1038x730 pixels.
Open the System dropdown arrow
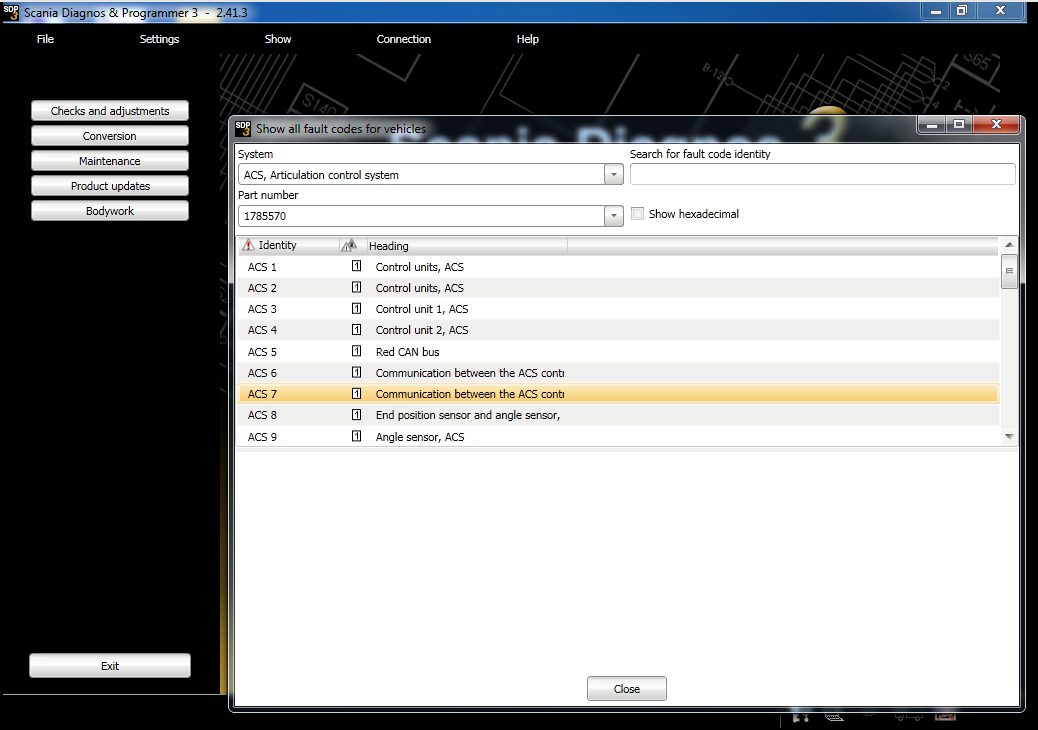pos(614,175)
